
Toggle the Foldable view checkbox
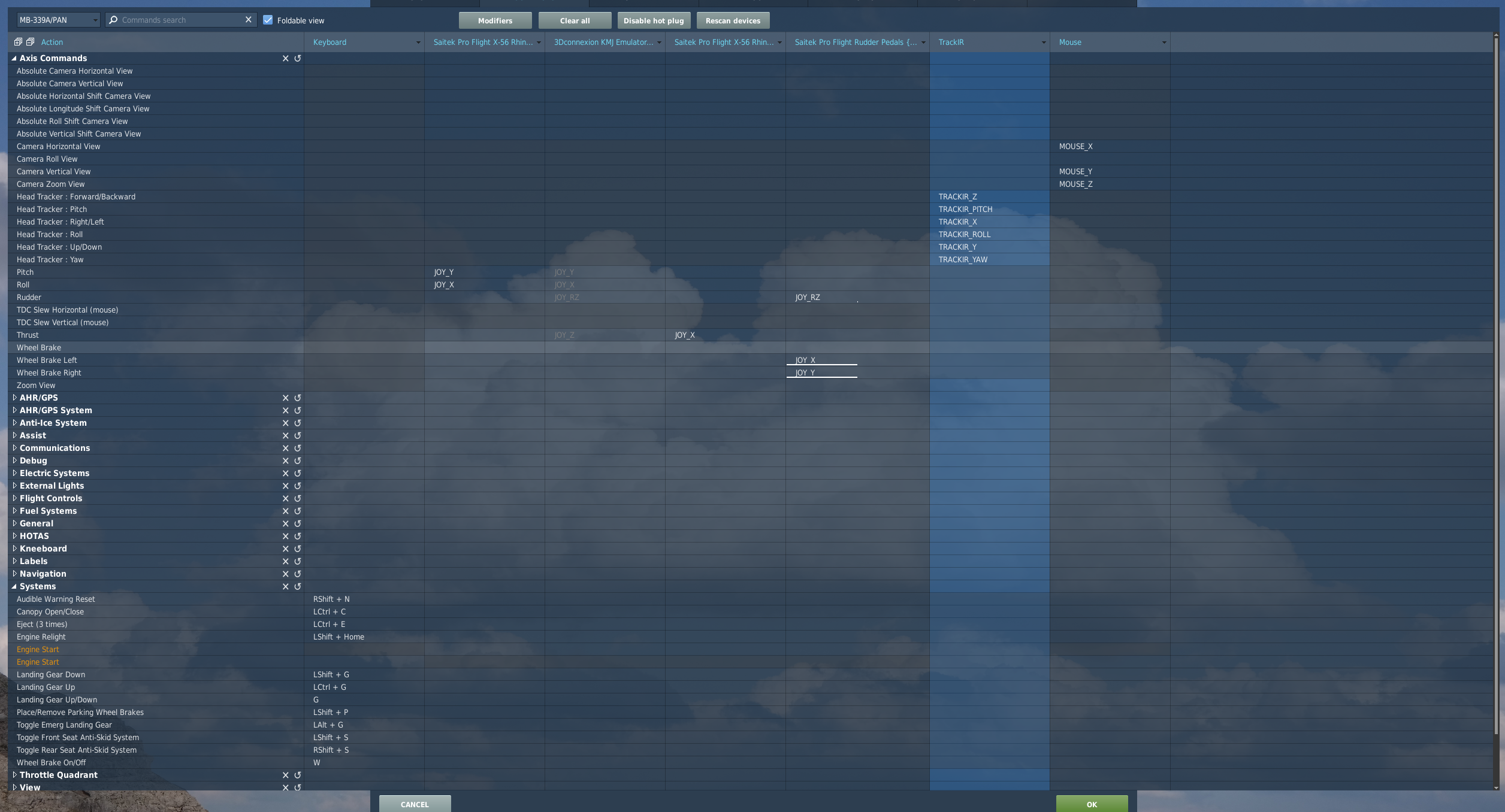pyautogui.click(x=268, y=20)
